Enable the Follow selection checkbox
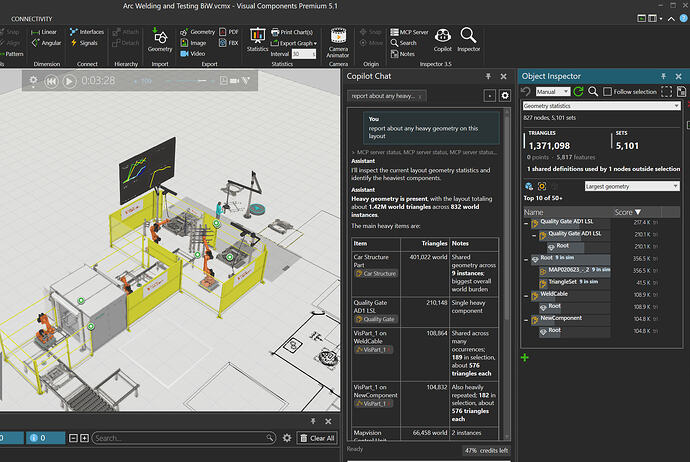The image size is (690, 462). [x=608, y=92]
